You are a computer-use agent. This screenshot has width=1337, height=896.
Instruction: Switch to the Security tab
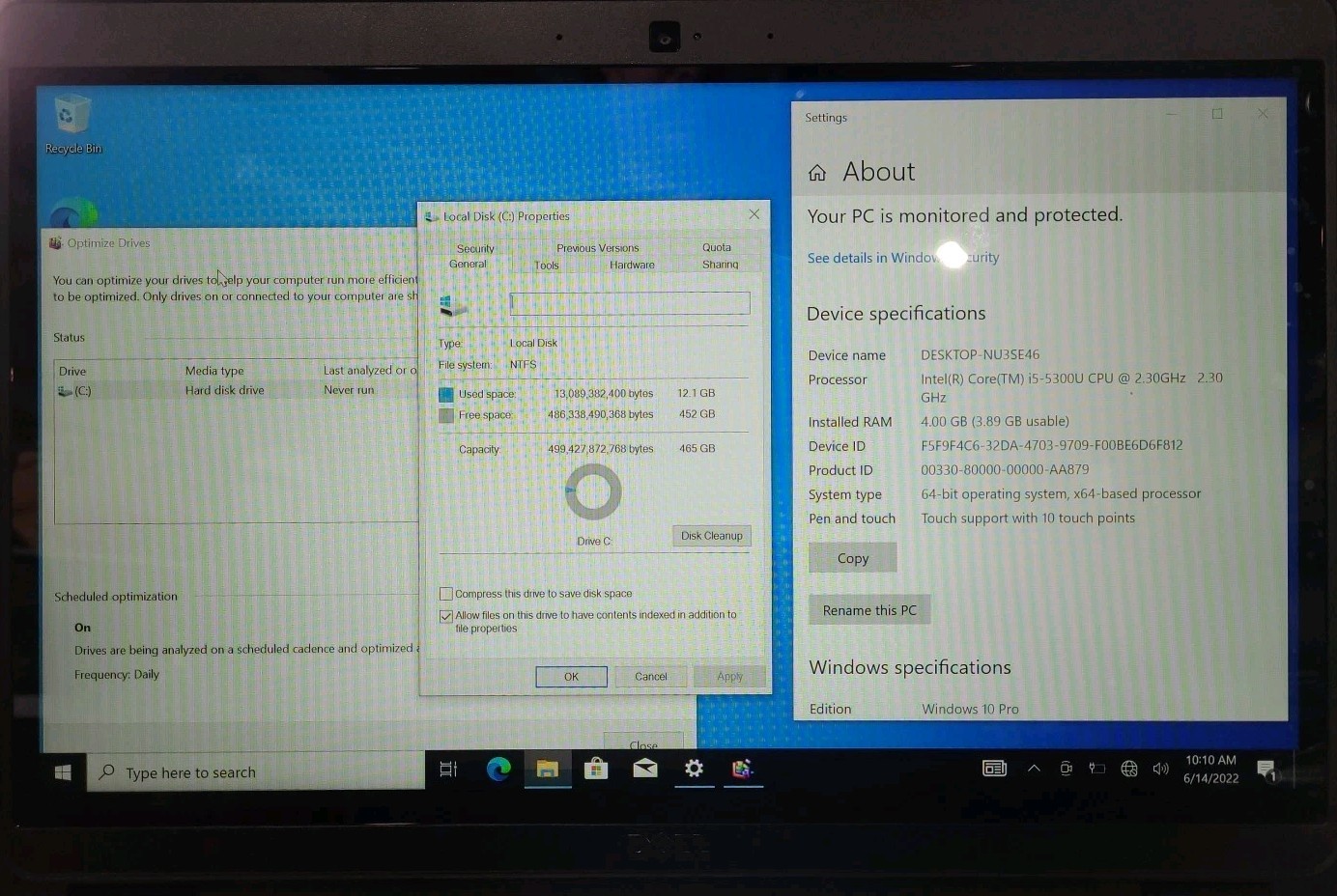[475, 248]
